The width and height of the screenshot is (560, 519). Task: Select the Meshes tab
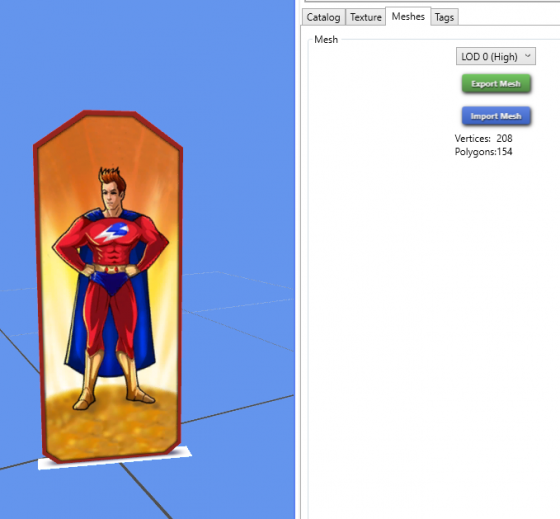[408, 16]
